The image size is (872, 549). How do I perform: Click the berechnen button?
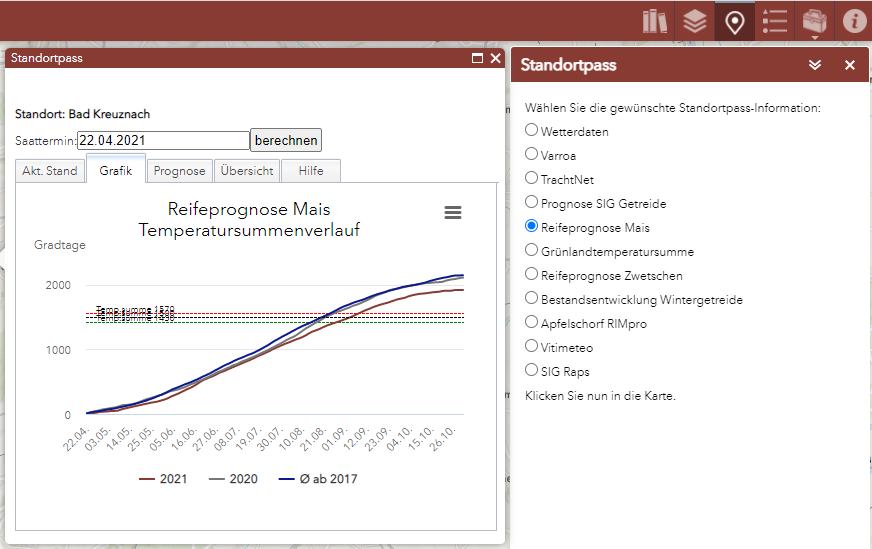[x=286, y=140]
